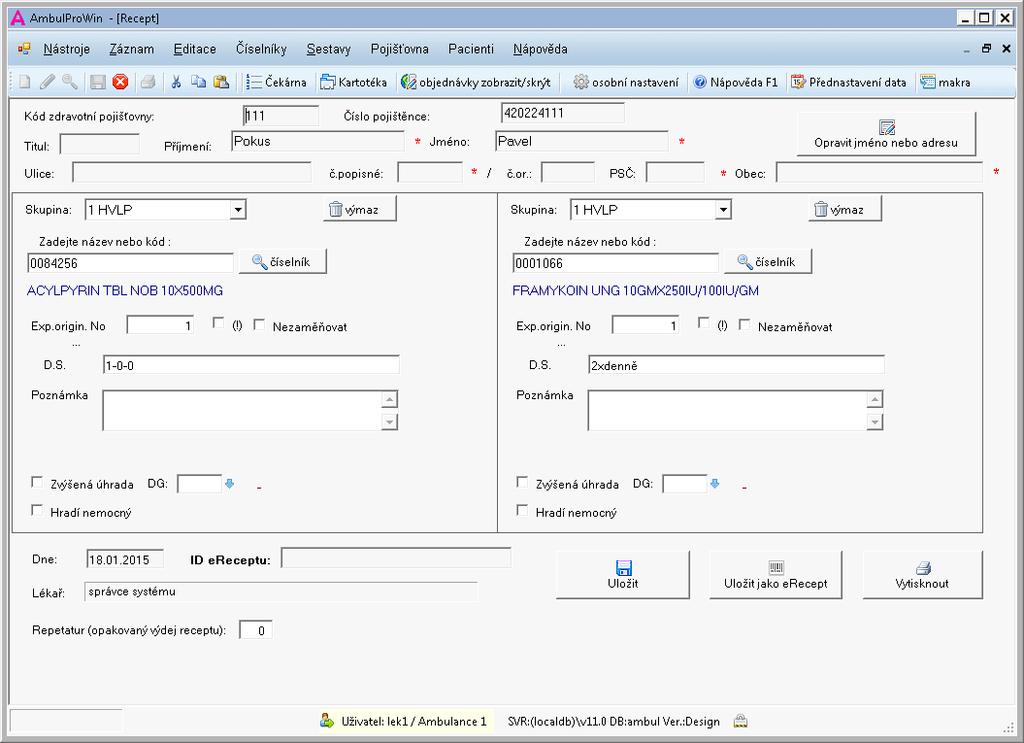Click the magnifier search toolbar icon
The width and height of the screenshot is (1024, 743).
pyautogui.click(x=70, y=82)
